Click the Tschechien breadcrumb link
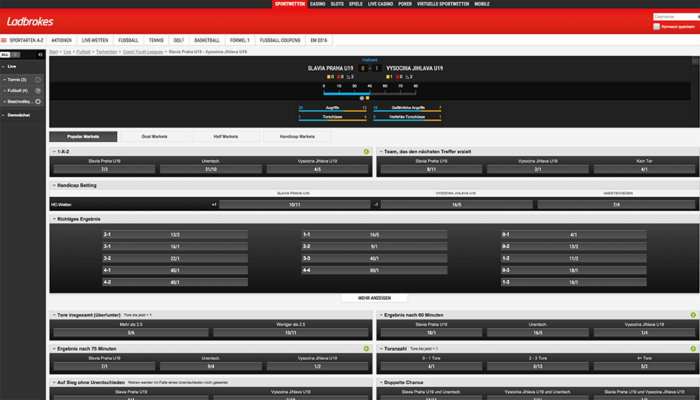 [106, 52]
